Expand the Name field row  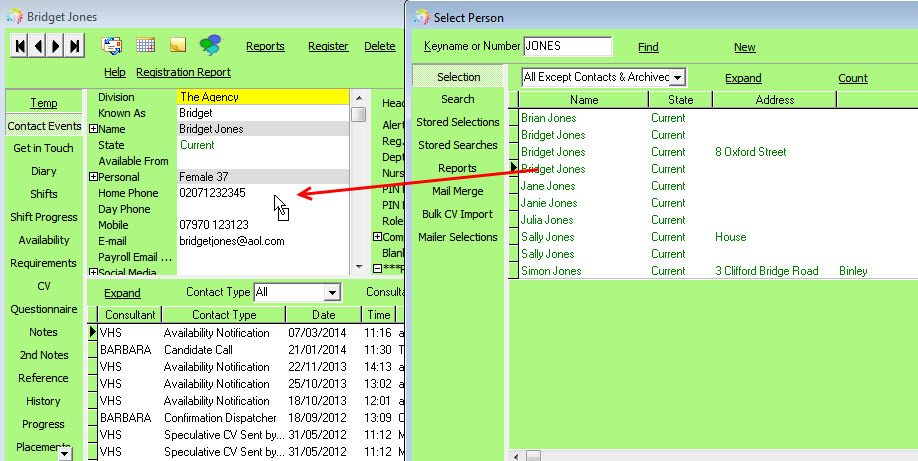point(93,129)
